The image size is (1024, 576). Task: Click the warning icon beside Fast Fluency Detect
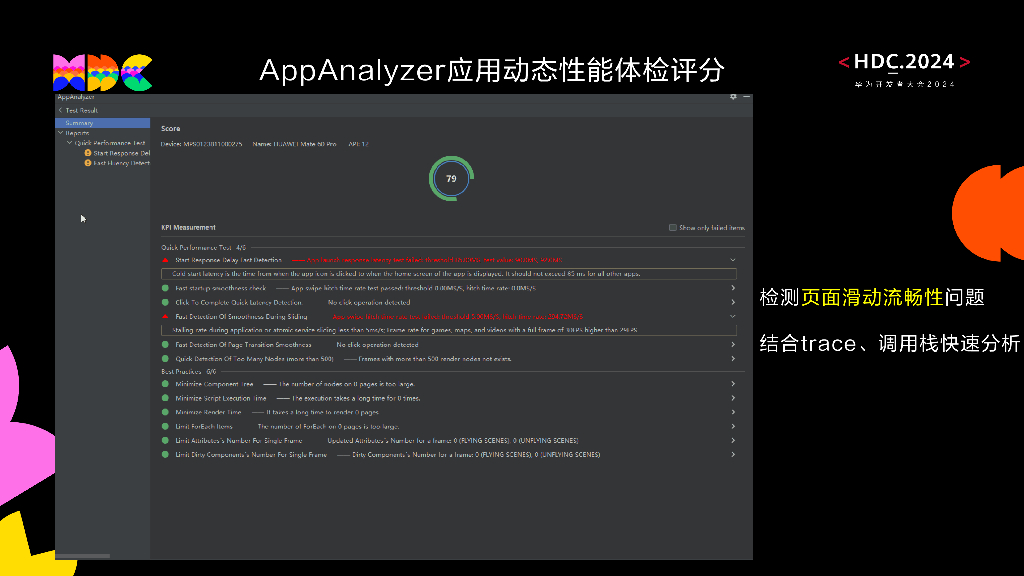tap(88, 165)
